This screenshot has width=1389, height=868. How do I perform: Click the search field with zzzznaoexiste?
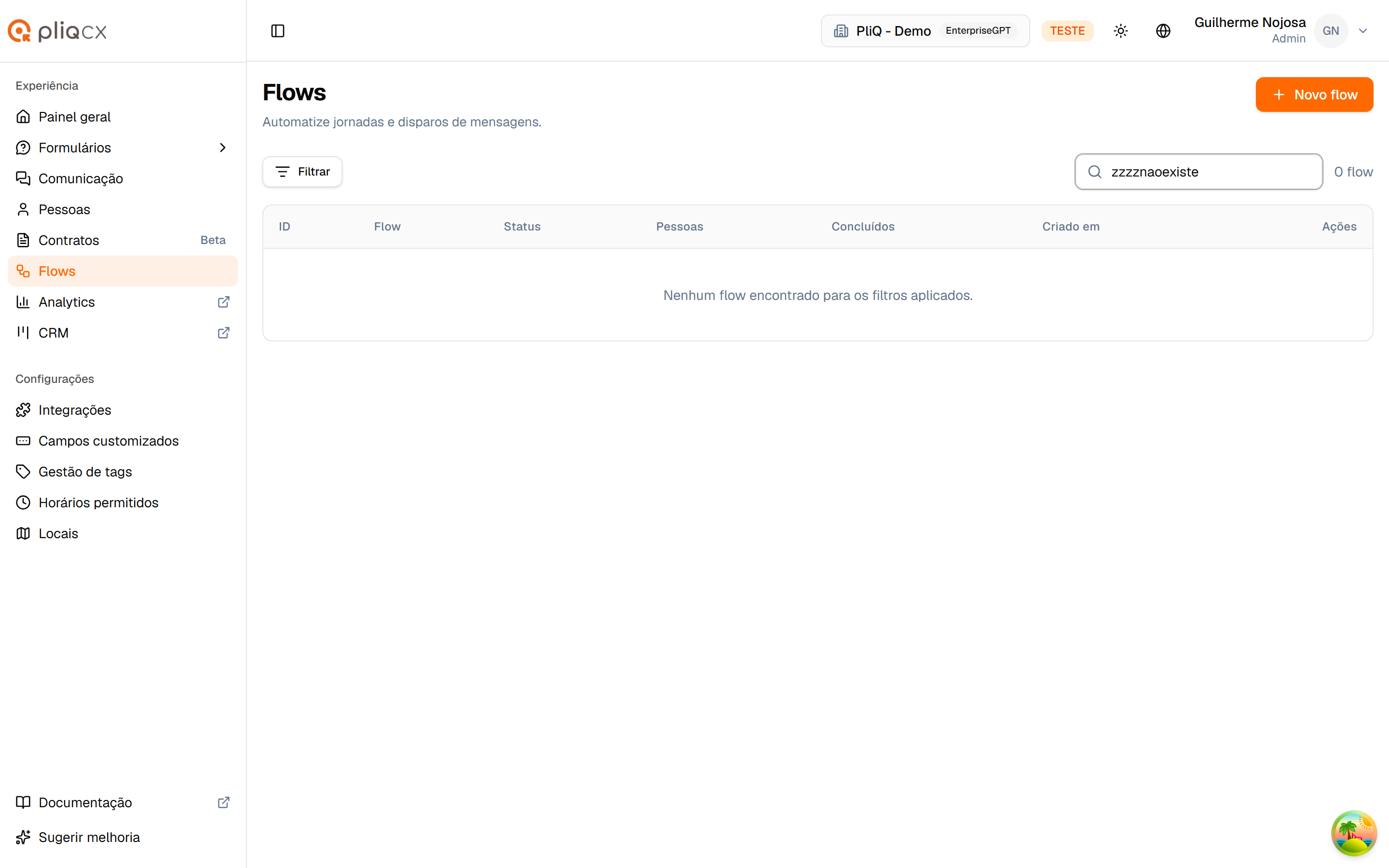click(1198, 172)
